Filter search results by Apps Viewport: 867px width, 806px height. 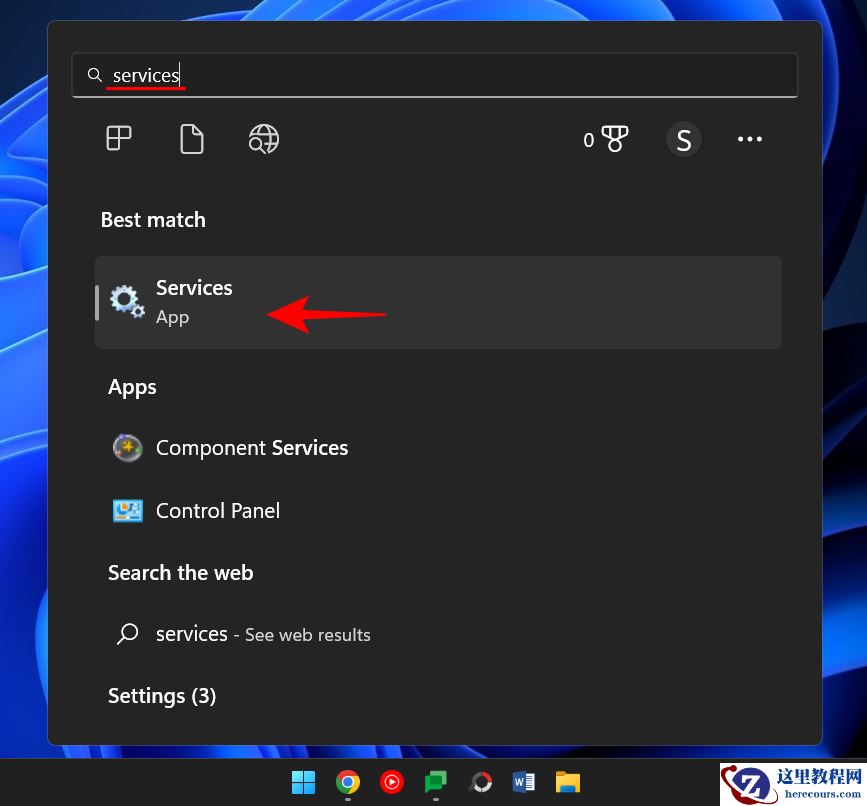click(118, 139)
